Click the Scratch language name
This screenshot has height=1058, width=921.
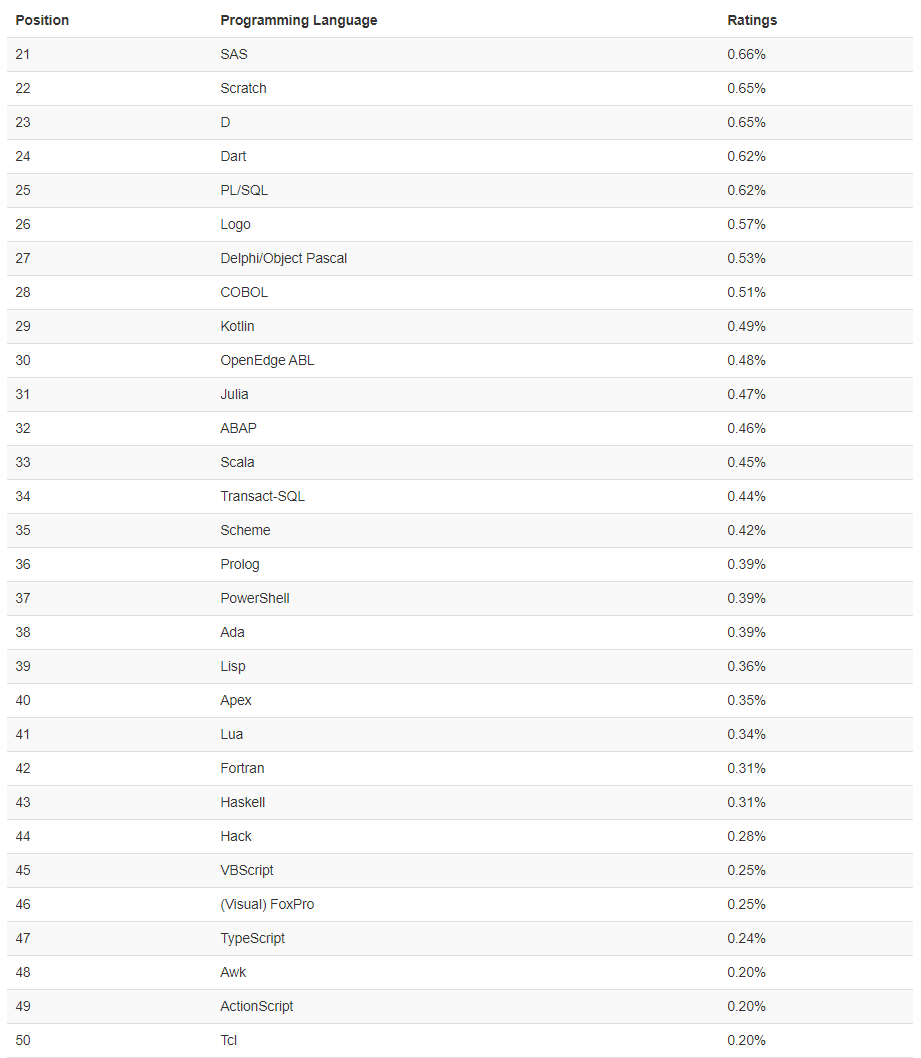pyautogui.click(x=243, y=88)
